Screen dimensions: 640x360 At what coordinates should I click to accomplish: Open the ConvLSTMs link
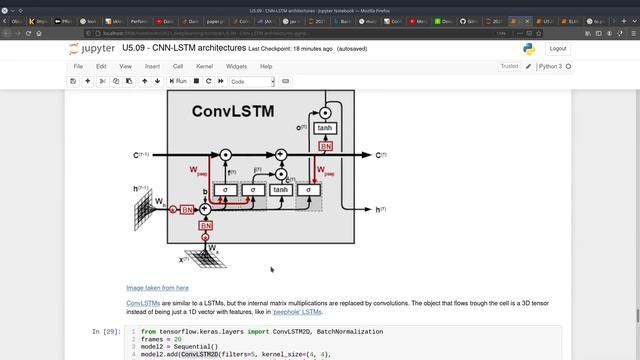pos(143,303)
